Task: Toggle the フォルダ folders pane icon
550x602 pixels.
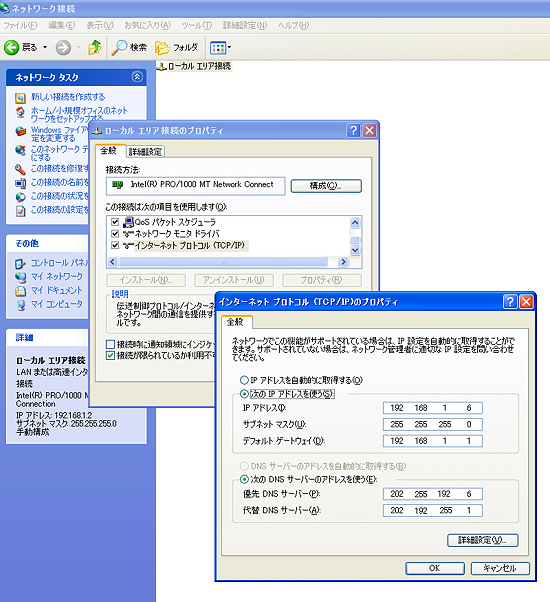Action: [x=162, y=48]
